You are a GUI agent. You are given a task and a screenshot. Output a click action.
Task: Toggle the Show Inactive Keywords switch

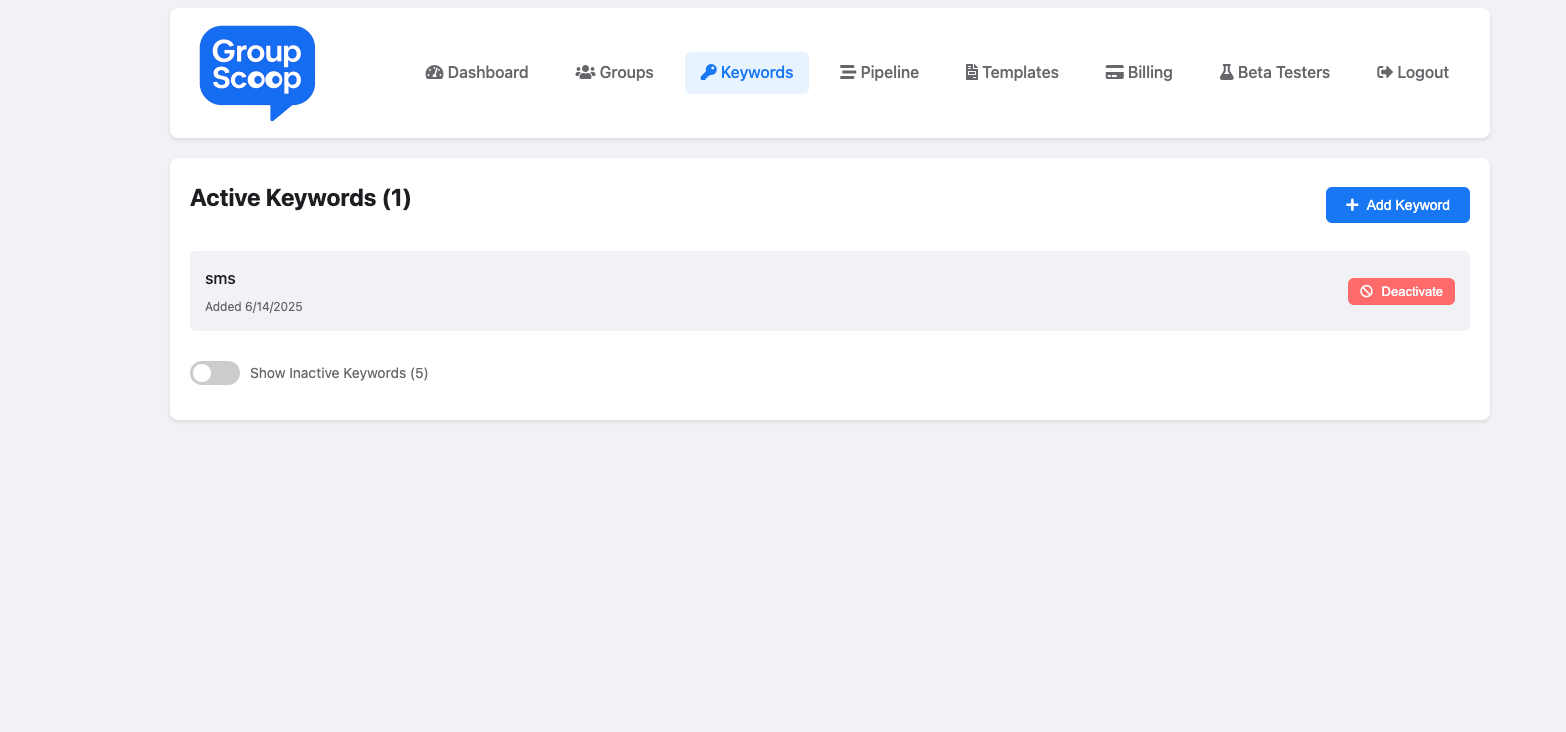point(215,373)
